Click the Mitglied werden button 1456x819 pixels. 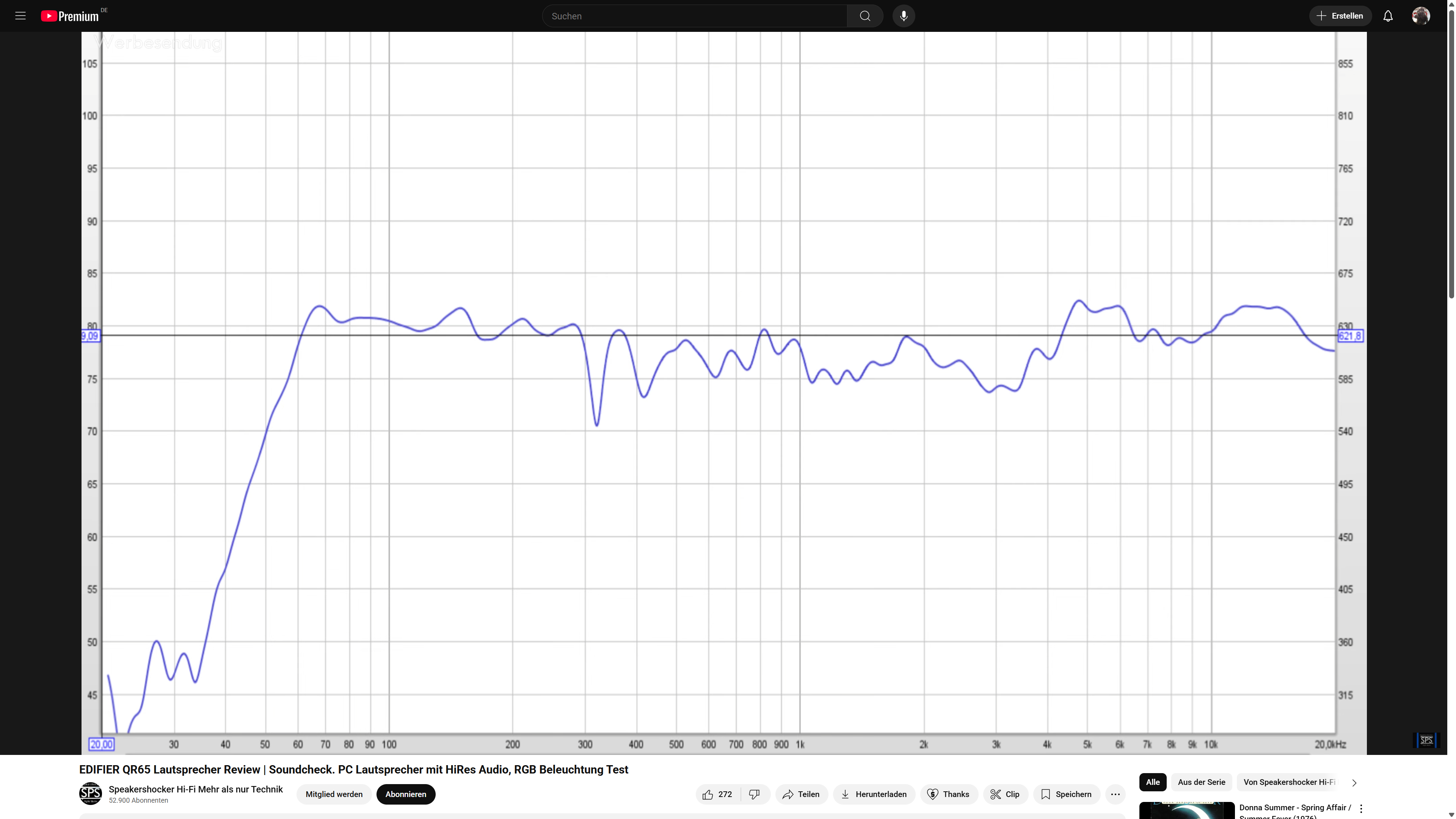pyautogui.click(x=334, y=794)
